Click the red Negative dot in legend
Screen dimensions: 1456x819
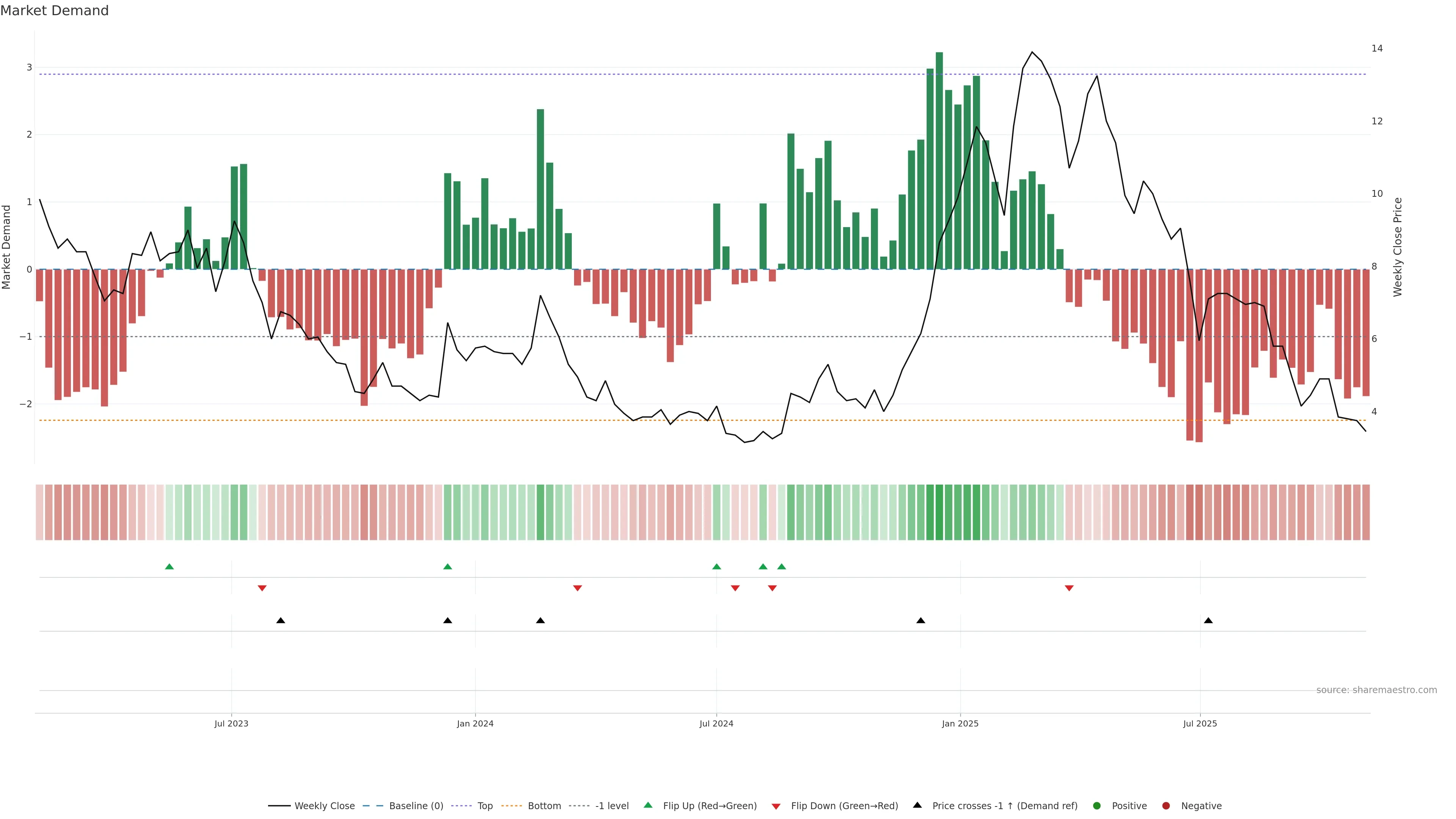point(1166,806)
